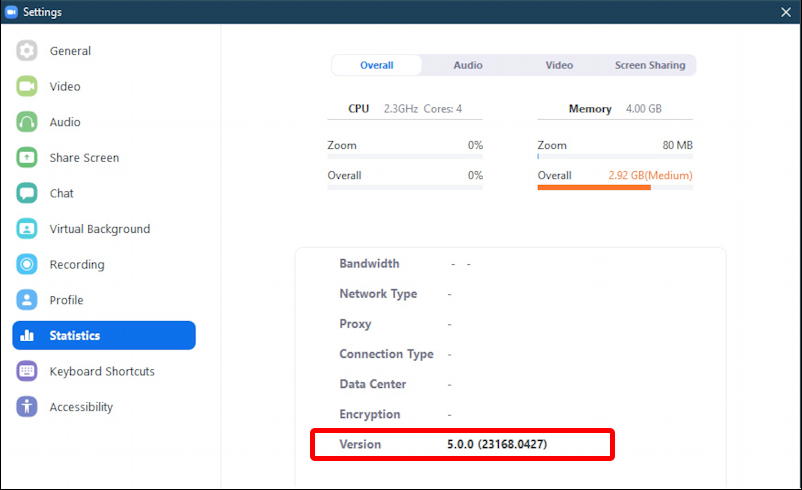This screenshot has width=802, height=490.
Task: Click the 80 MB Zoom memory value
Action: click(677, 145)
